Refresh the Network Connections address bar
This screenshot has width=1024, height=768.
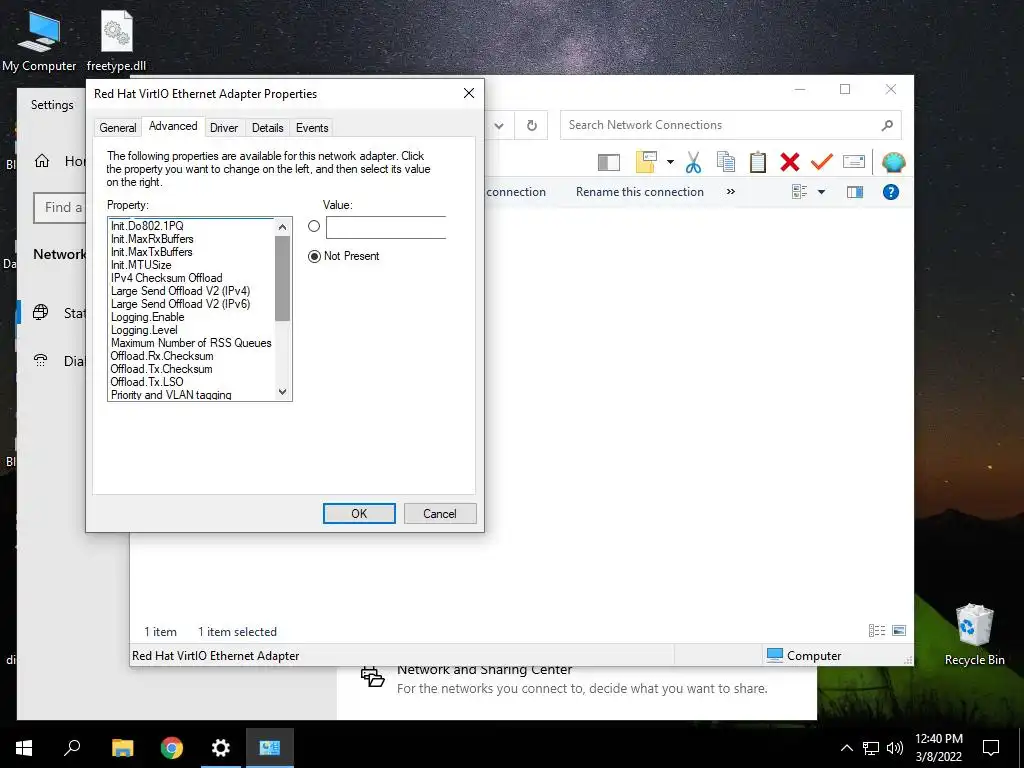pos(532,125)
